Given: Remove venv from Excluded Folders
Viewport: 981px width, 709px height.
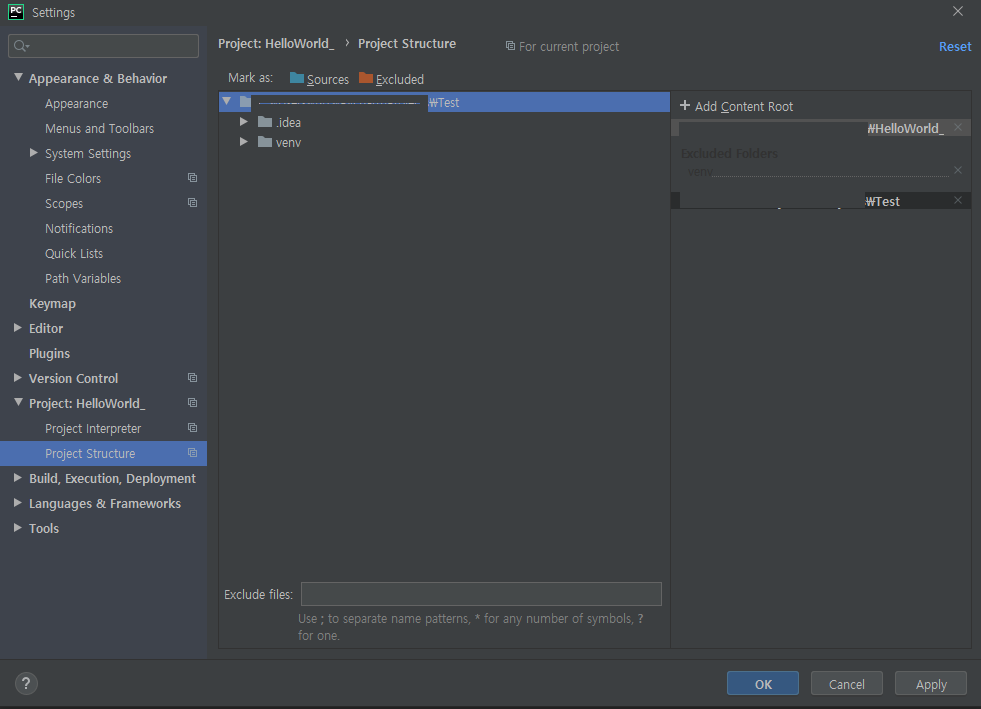Looking at the screenshot, I should click(958, 170).
